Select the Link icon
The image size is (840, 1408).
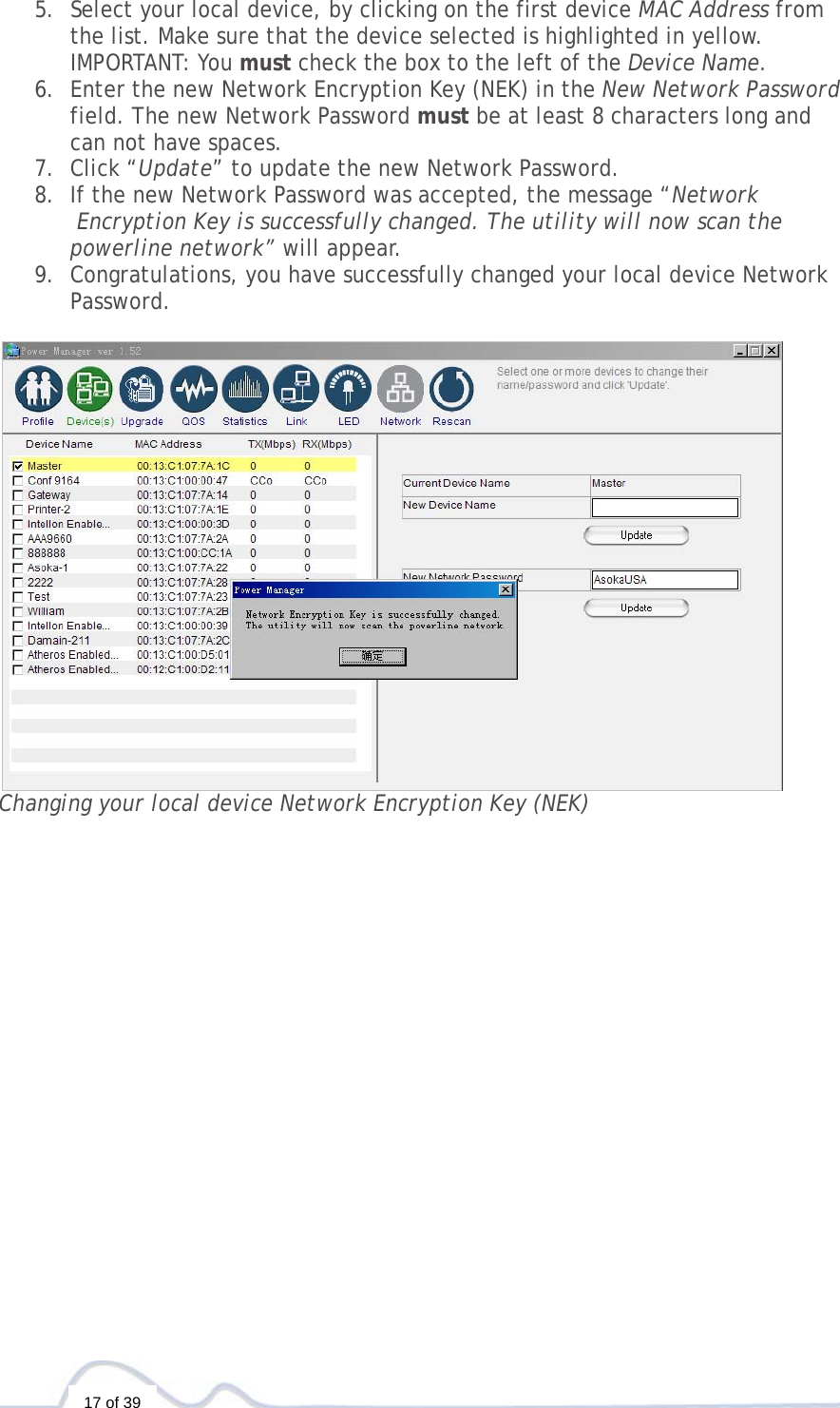coord(296,388)
